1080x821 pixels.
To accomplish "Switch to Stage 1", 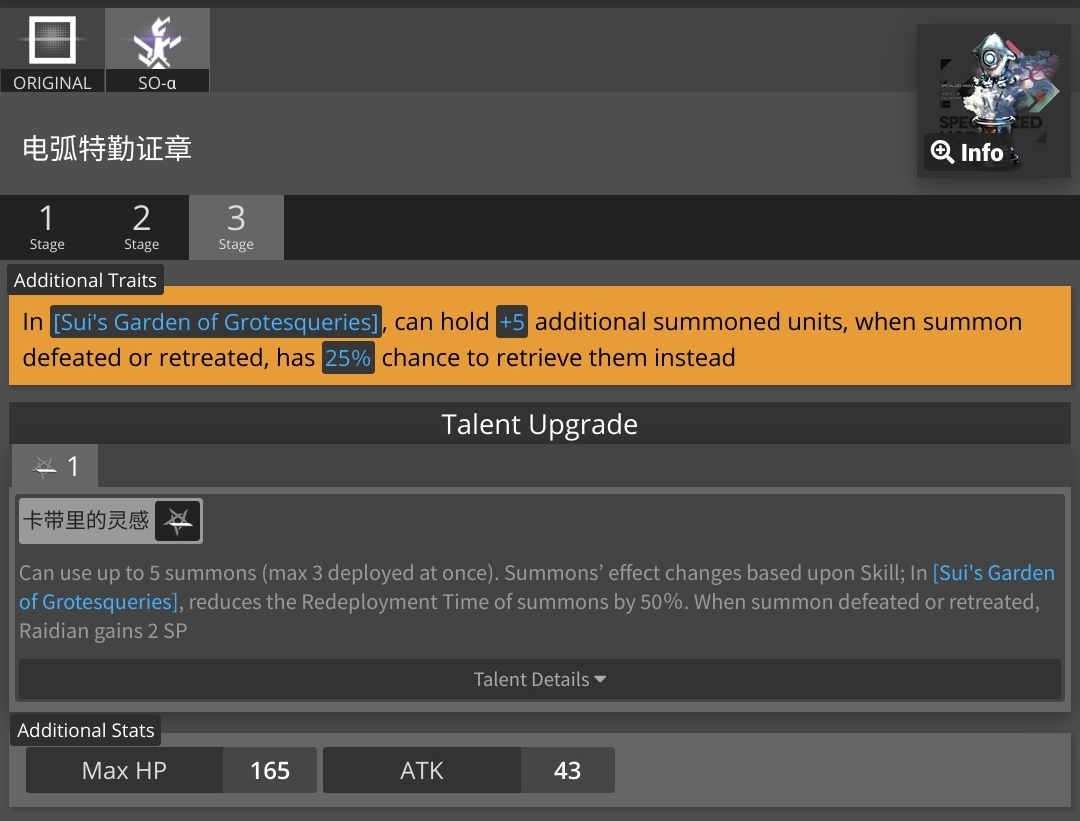I will tap(47, 227).
